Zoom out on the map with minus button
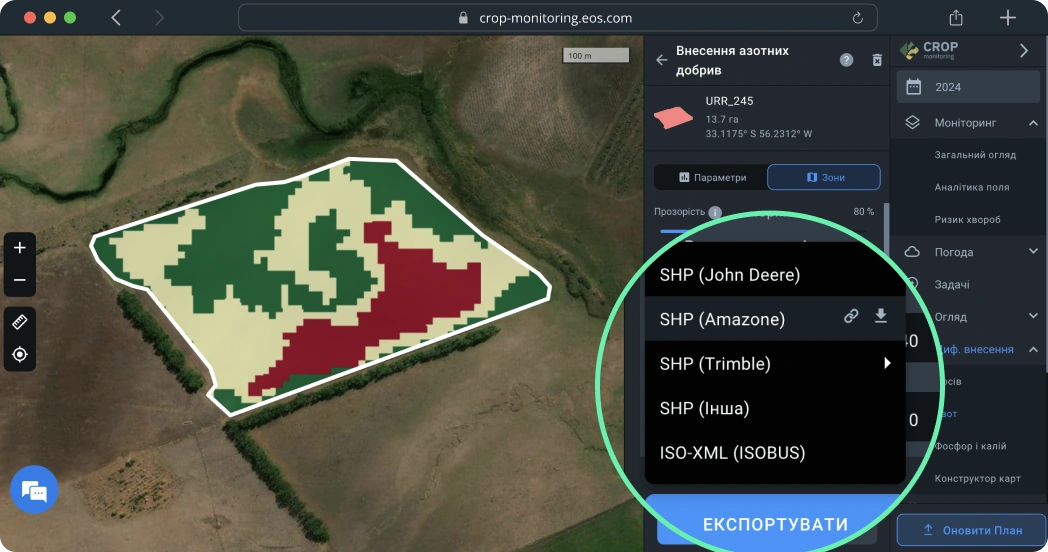 (x=19, y=280)
